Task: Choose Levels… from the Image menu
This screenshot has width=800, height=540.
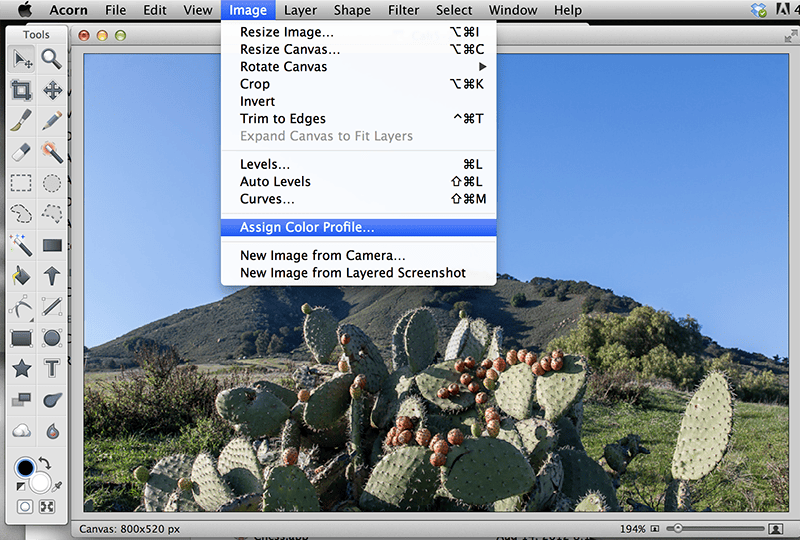Action: (359, 164)
